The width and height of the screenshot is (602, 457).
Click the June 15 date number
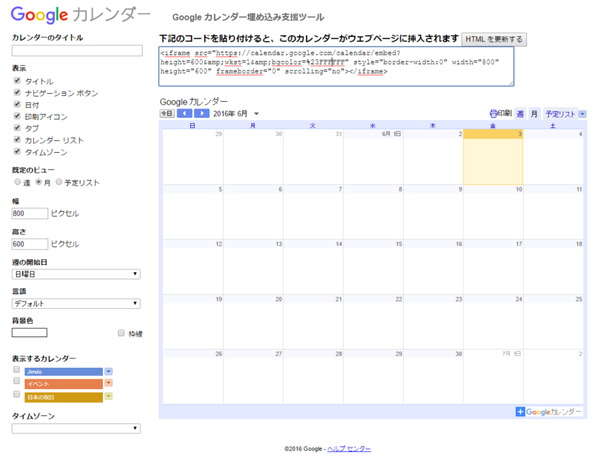click(x=399, y=244)
